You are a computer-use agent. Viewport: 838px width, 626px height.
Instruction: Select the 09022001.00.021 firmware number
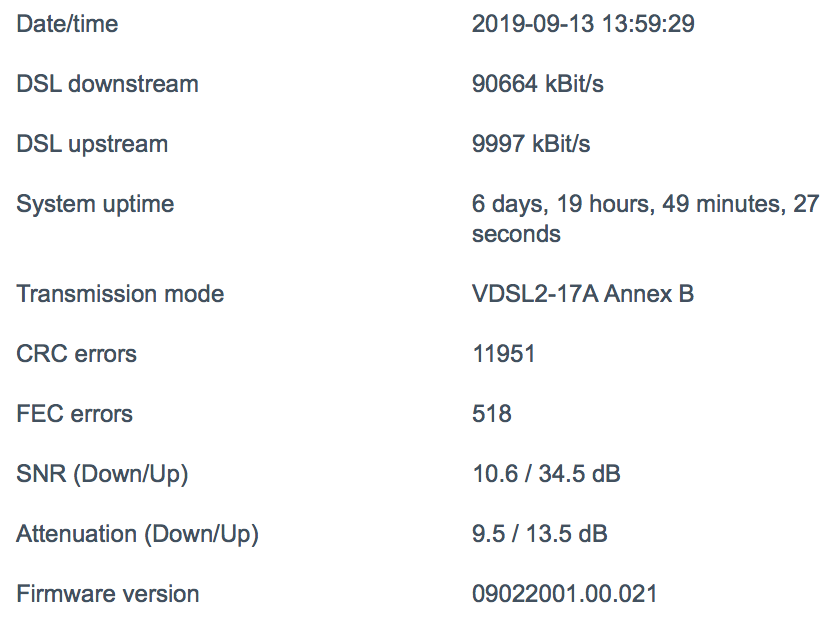coord(564,594)
